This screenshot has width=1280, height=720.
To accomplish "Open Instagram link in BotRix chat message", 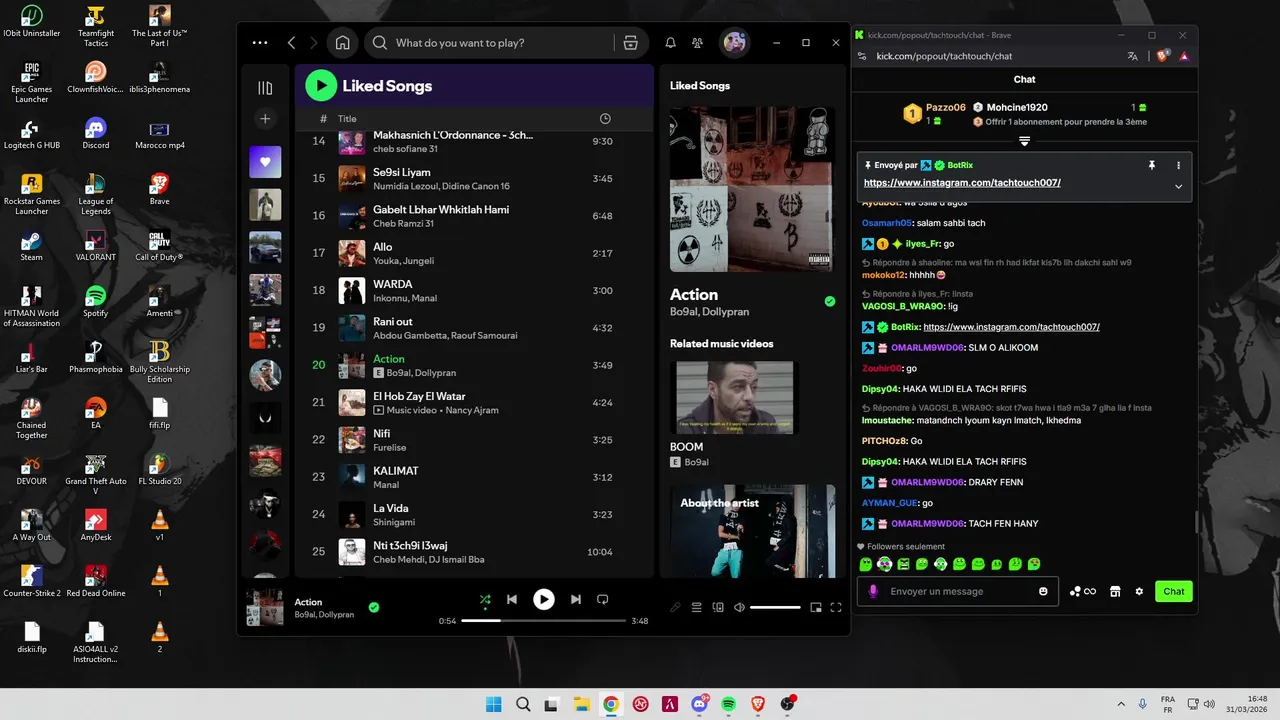I will (1011, 327).
